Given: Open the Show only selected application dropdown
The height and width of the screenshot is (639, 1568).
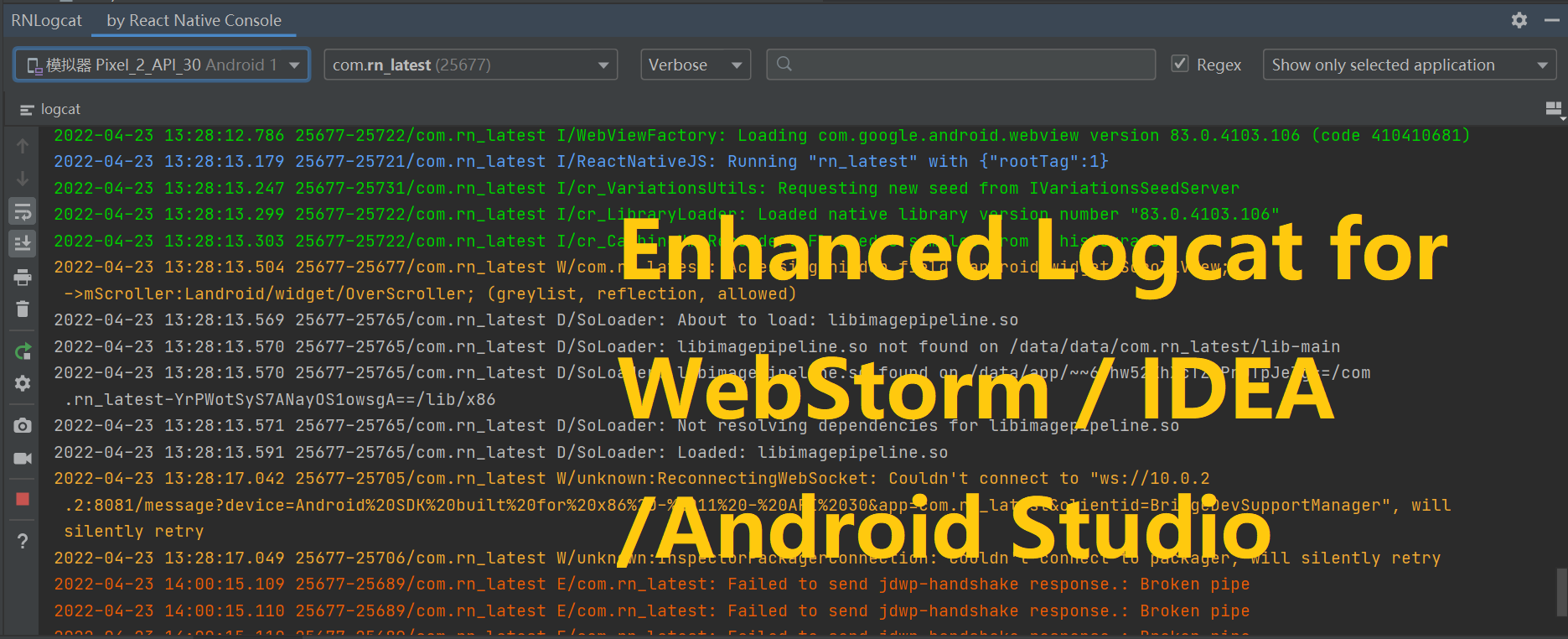Looking at the screenshot, I should click(x=1410, y=65).
